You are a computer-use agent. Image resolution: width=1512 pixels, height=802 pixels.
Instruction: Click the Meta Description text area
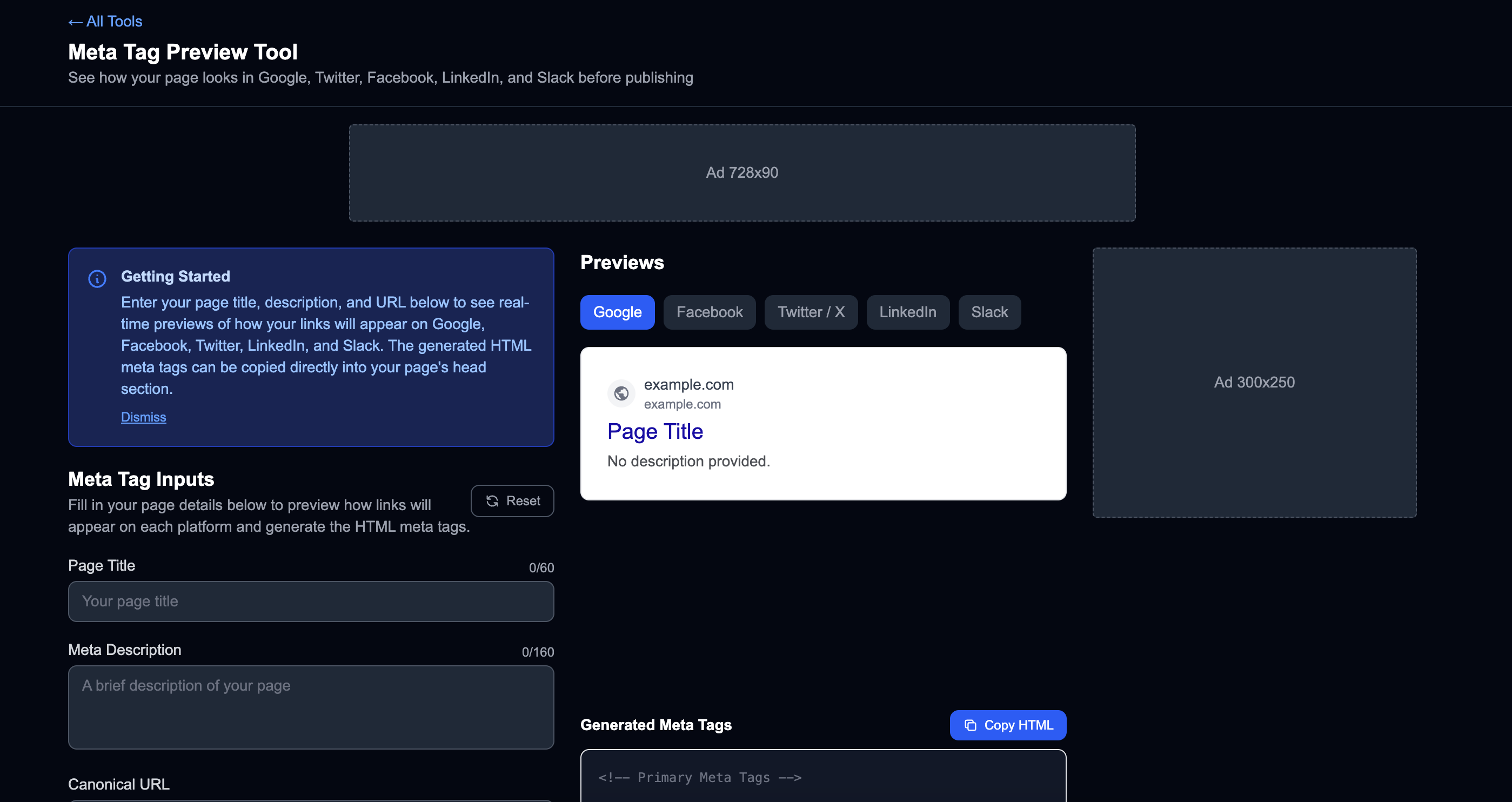[311, 707]
